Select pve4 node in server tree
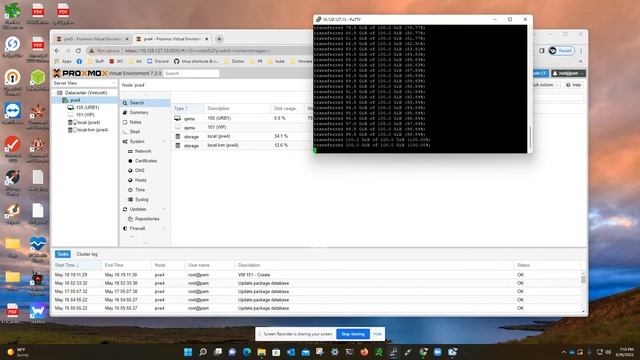The image size is (640, 360). (75, 100)
